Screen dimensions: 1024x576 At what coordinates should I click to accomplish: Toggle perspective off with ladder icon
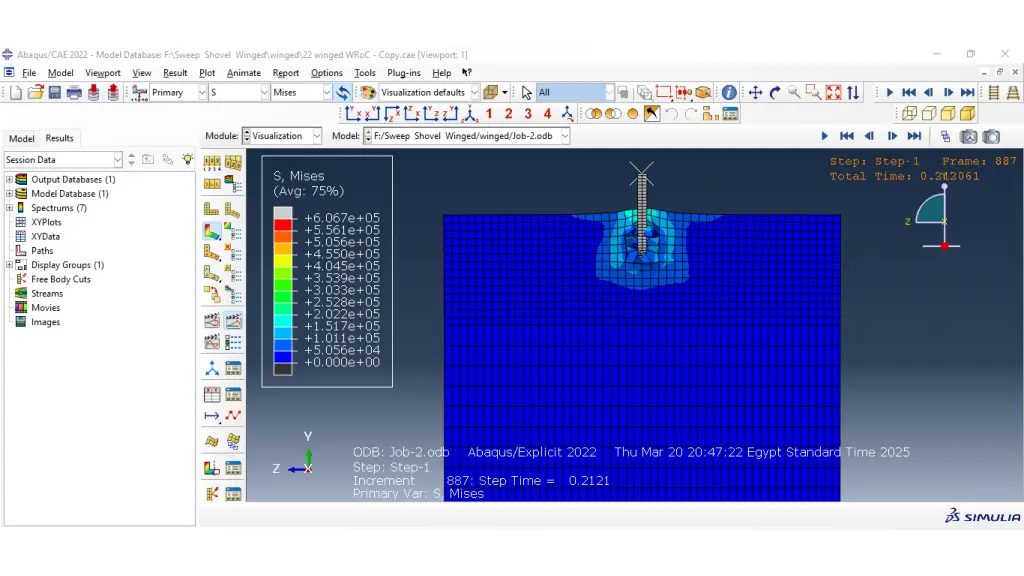tap(994, 93)
